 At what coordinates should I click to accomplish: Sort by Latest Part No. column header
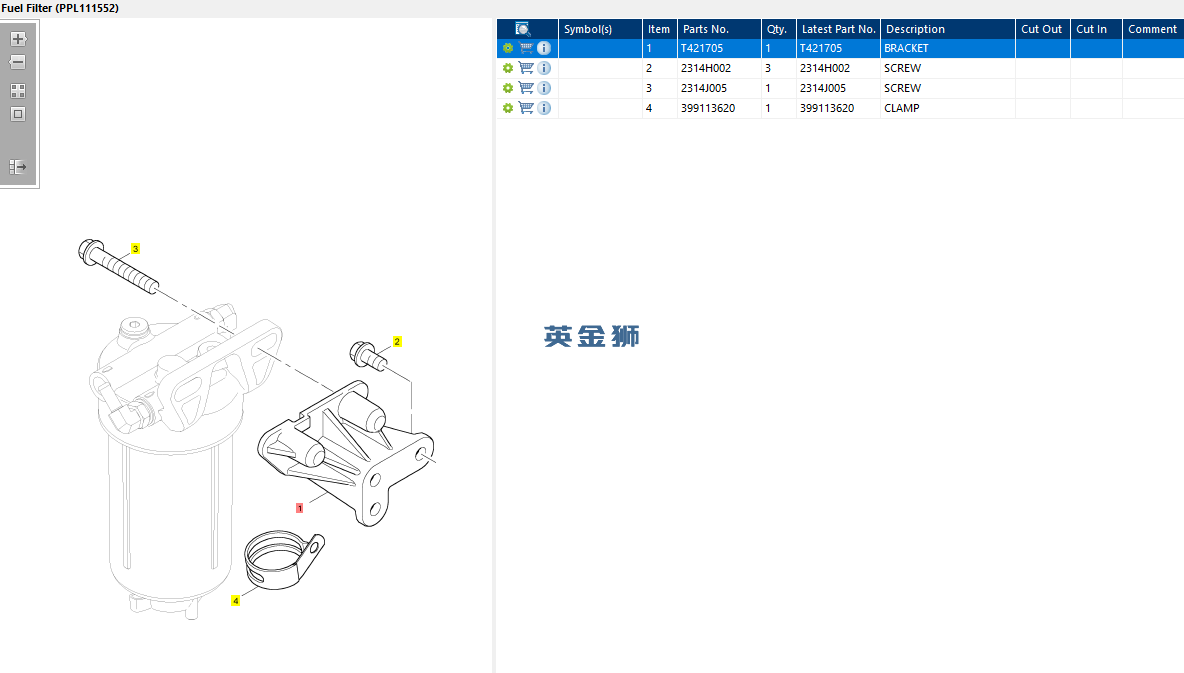click(838, 29)
